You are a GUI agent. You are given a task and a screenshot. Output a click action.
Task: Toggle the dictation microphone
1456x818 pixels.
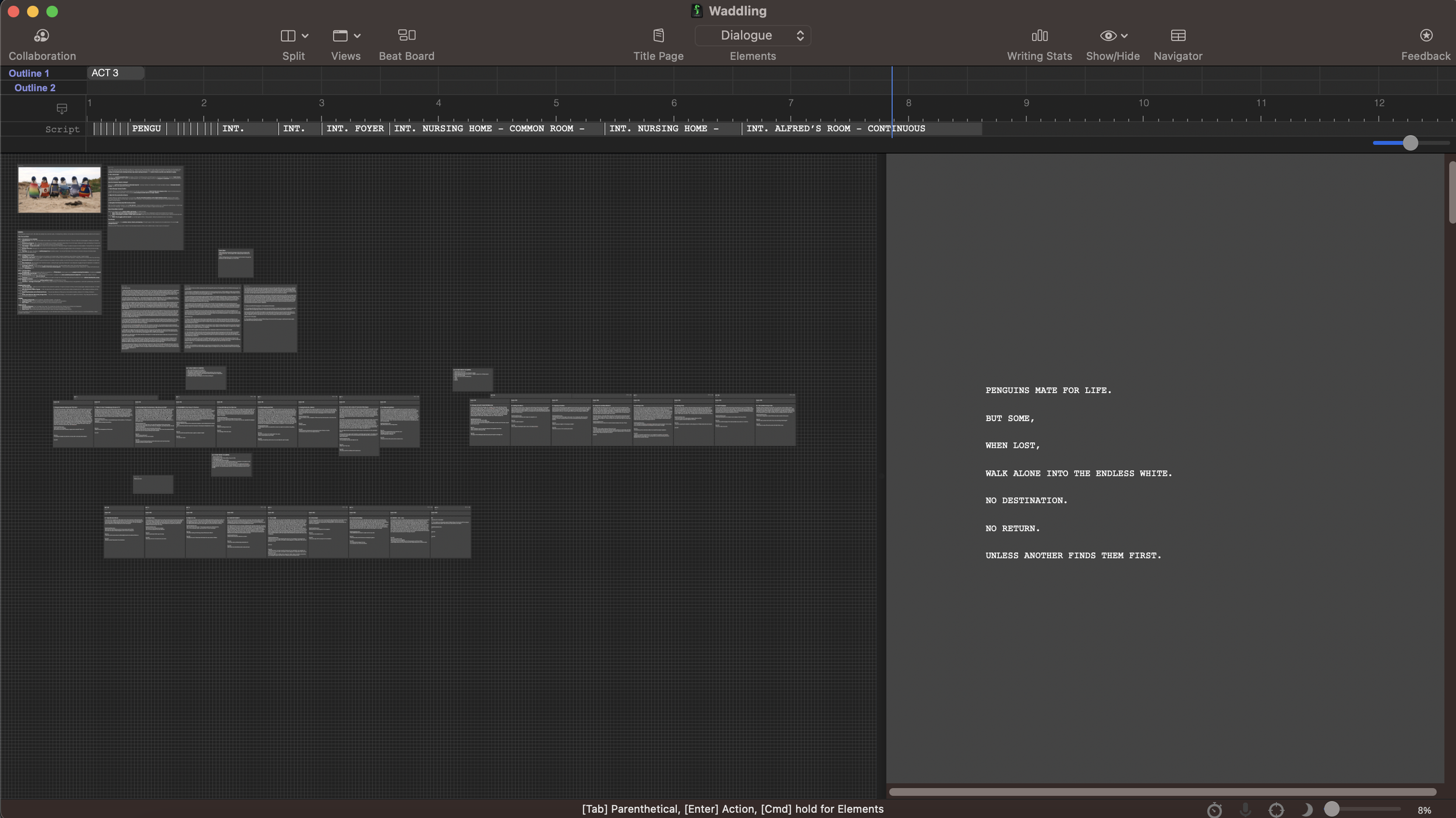(1245, 809)
